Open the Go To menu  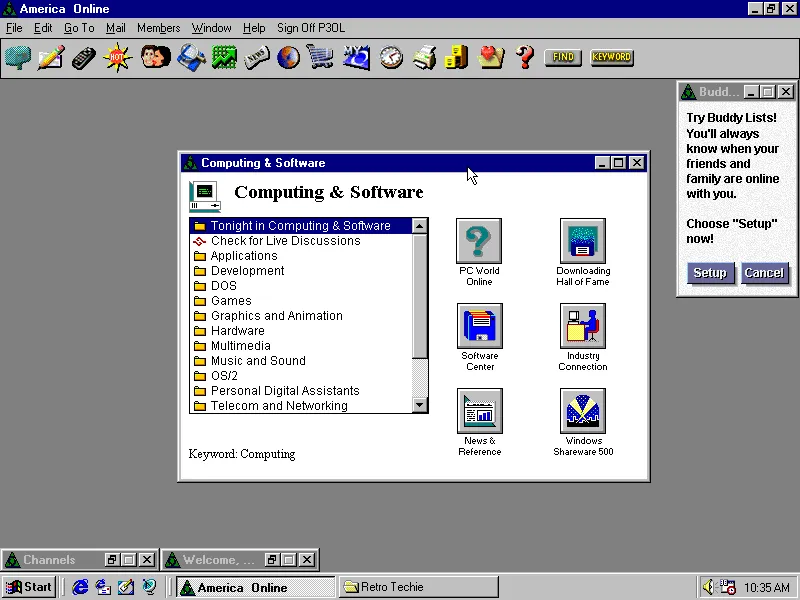78,27
